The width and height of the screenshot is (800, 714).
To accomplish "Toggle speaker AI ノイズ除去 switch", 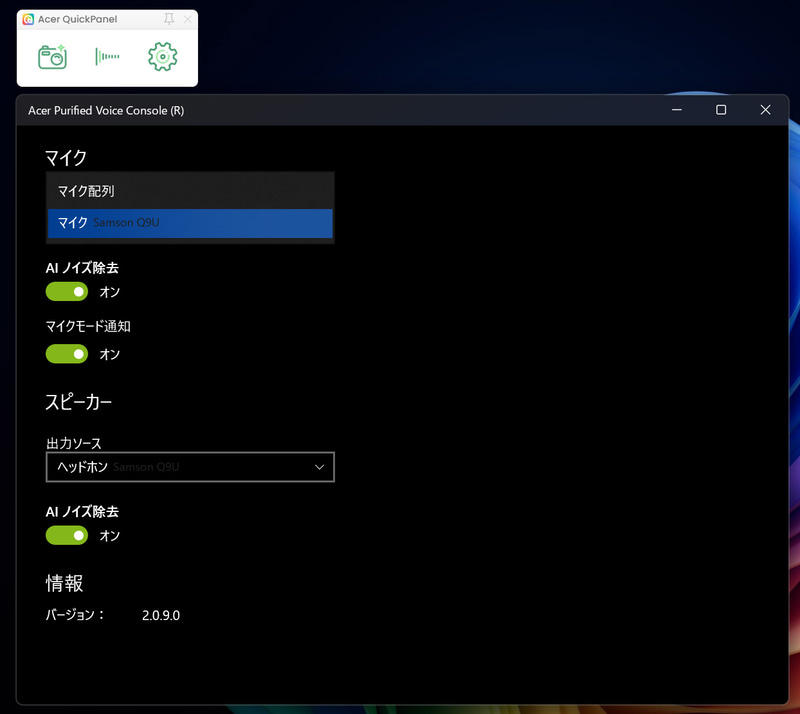I will pos(67,535).
